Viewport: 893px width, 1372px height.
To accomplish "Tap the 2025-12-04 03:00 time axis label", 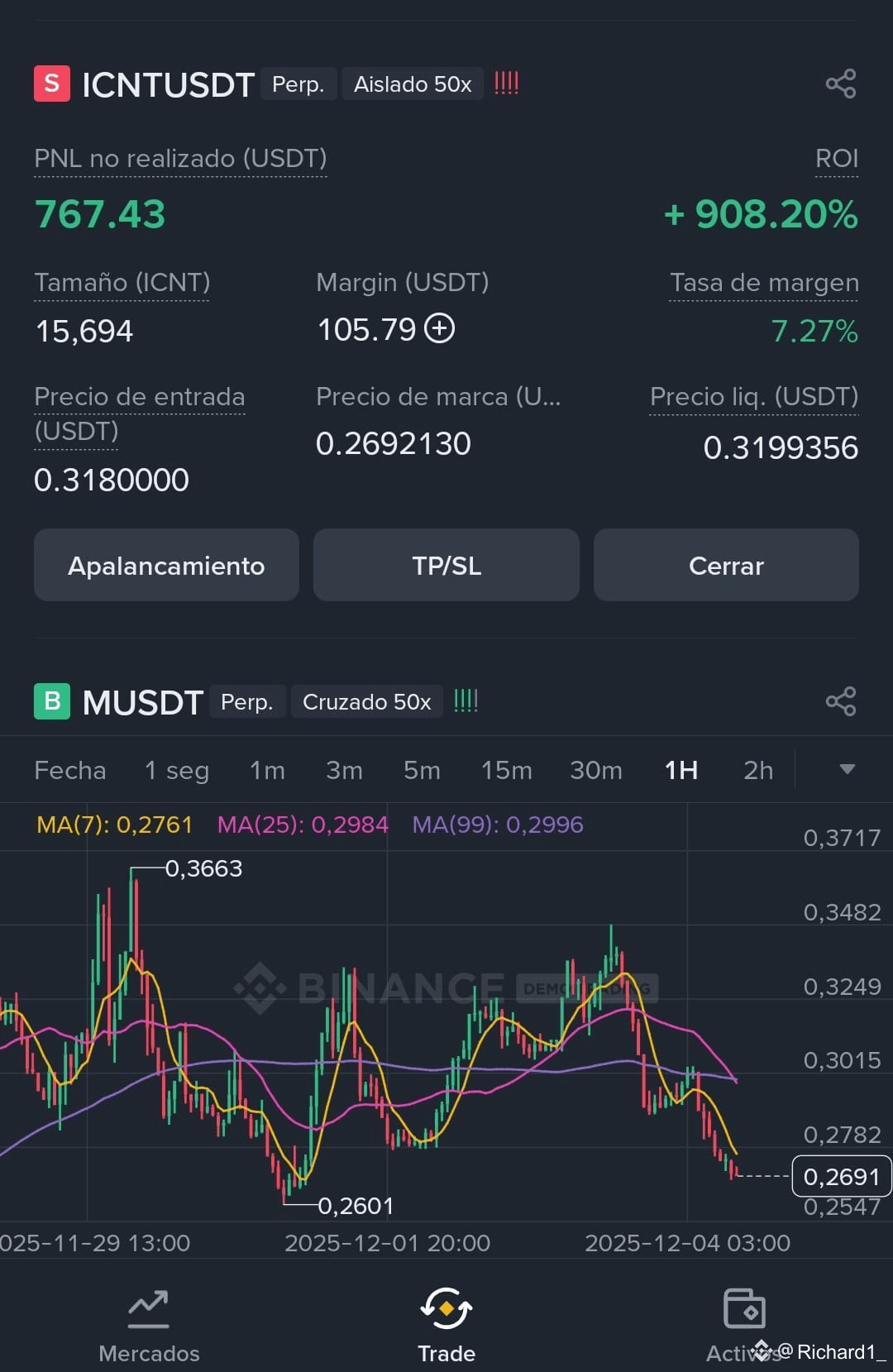I will tap(687, 1243).
